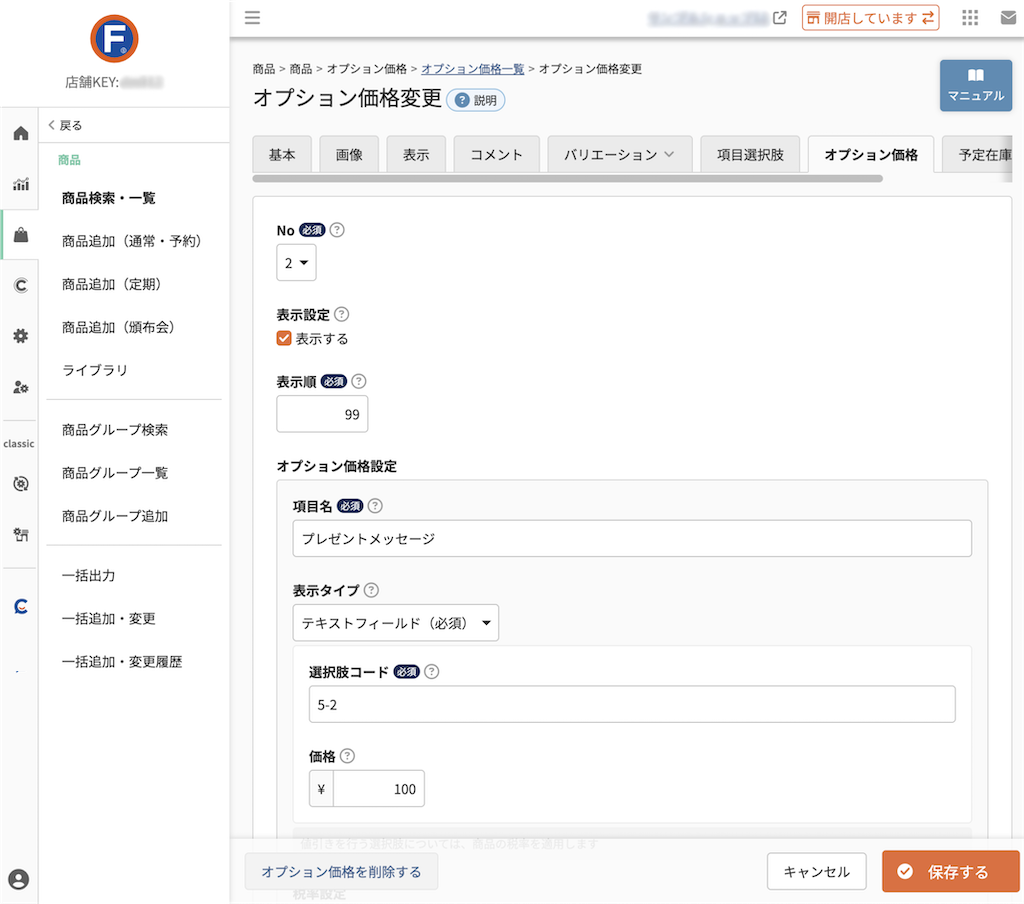Open 商品グループ追加 menu item
This screenshot has width=1024, height=904.
[115, 516]
